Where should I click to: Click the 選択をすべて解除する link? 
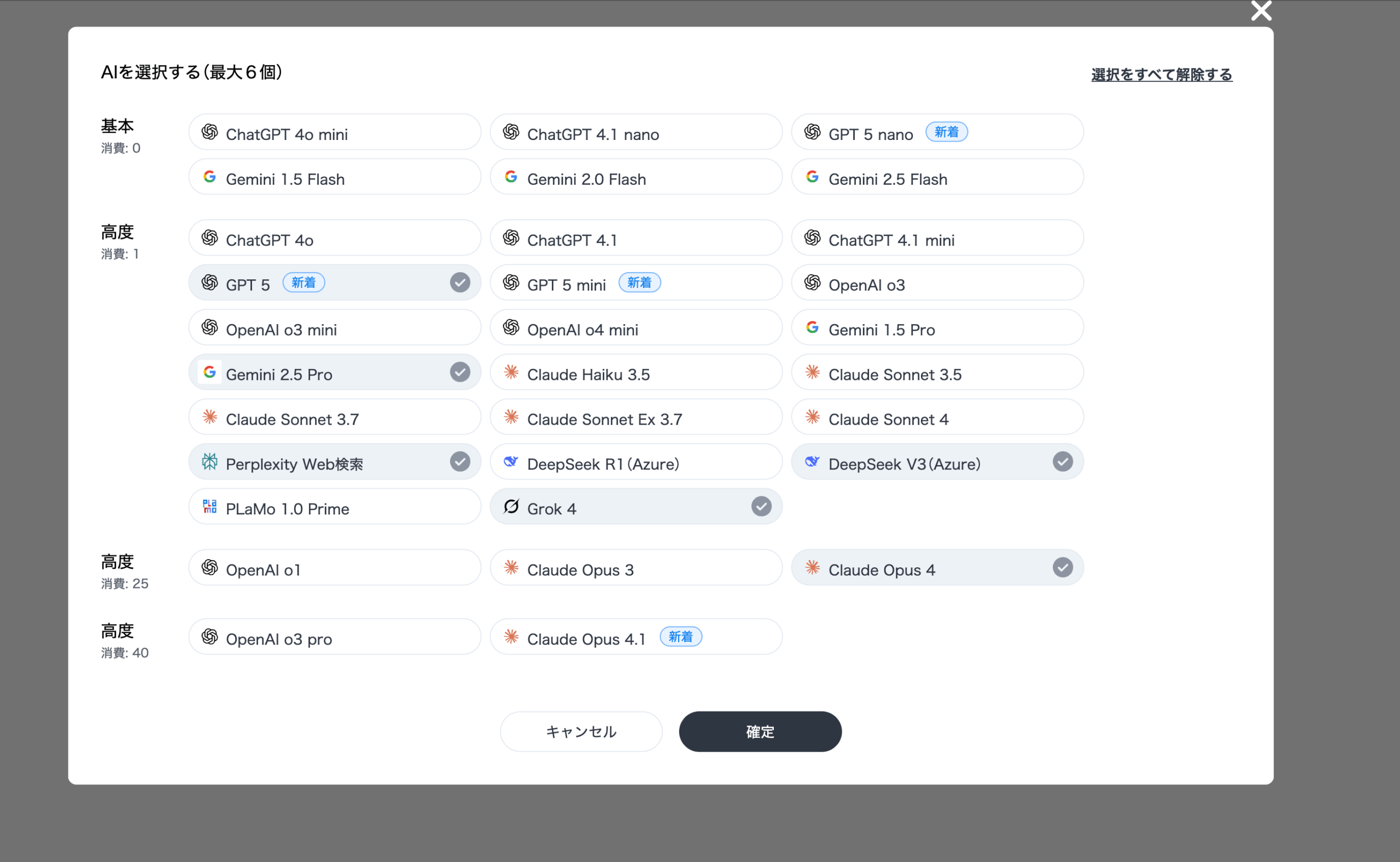click(1161, 75)
